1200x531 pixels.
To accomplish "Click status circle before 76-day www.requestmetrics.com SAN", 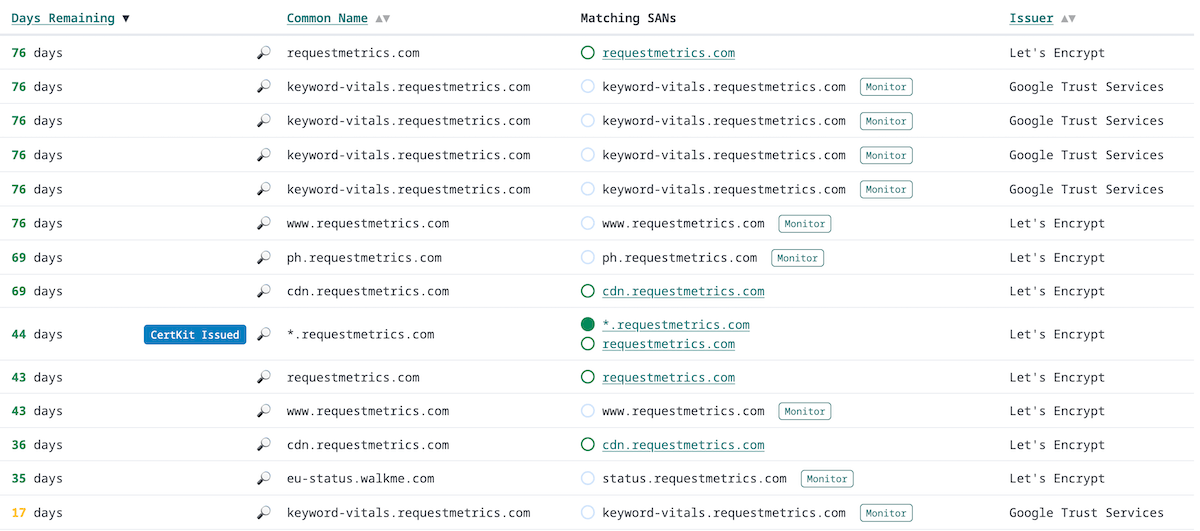I will tap(588, 224).
